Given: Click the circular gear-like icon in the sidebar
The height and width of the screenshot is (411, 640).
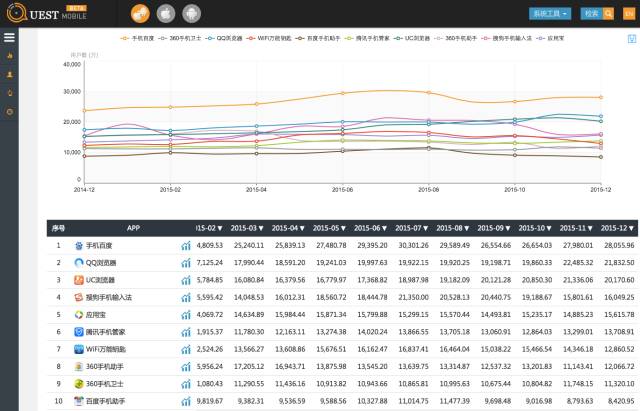Looking at the screenshot, I should (x=10, y=111).
